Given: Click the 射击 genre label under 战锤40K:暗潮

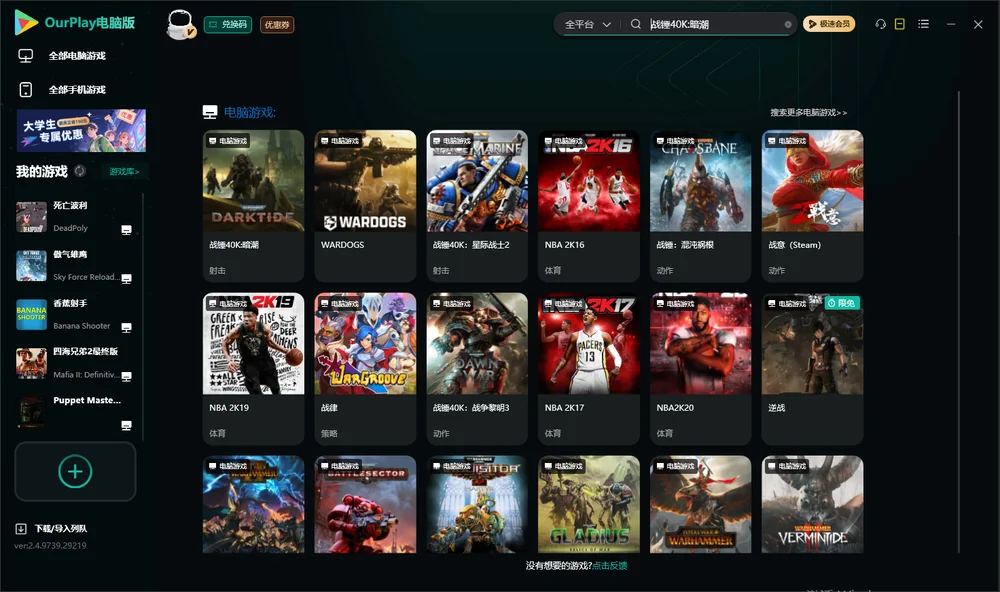Looking at the screenshot, I should (x=217, y=270).
